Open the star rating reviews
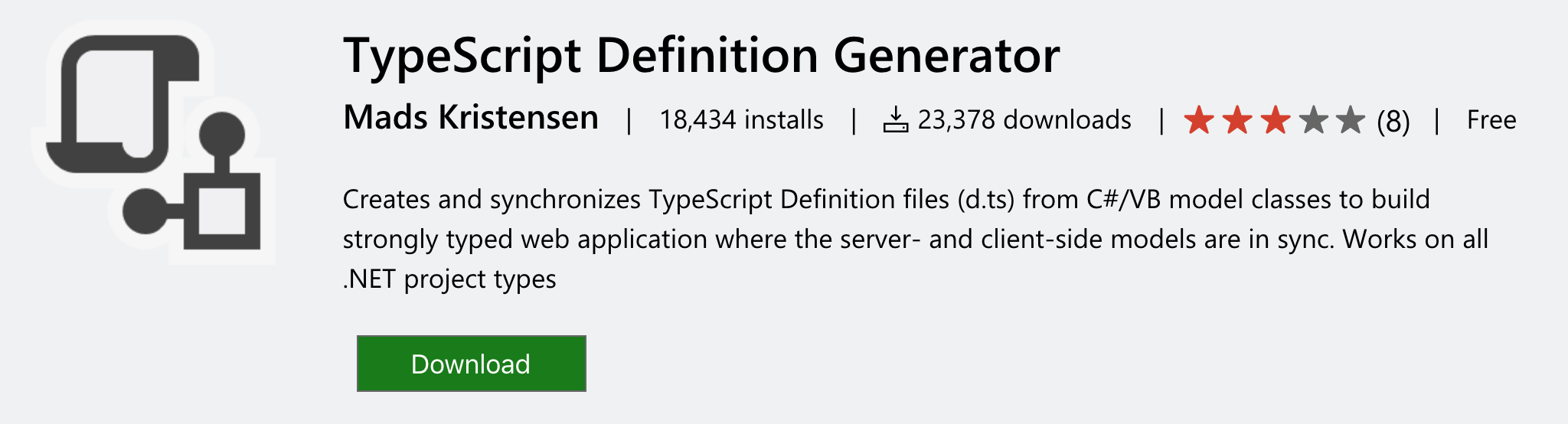Screen dimensions: 1568x424 click(x=1274, y=120)
